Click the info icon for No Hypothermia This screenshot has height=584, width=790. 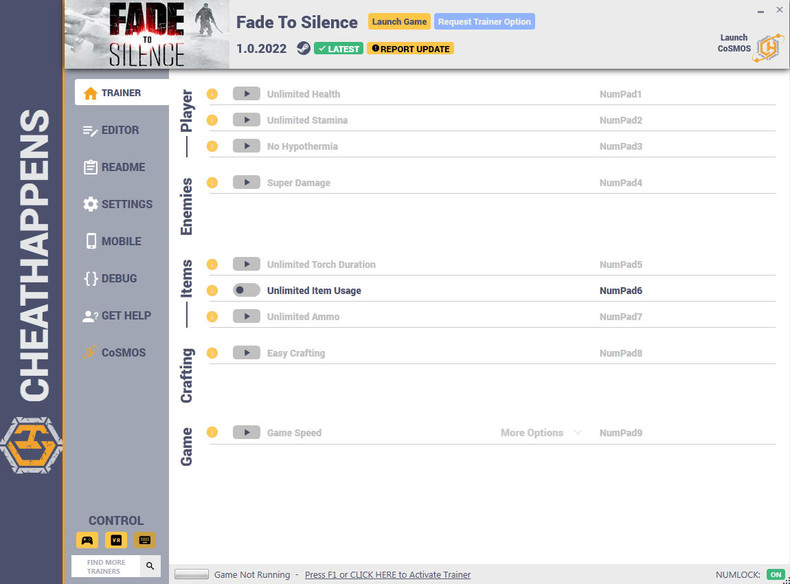coord(212,147)
